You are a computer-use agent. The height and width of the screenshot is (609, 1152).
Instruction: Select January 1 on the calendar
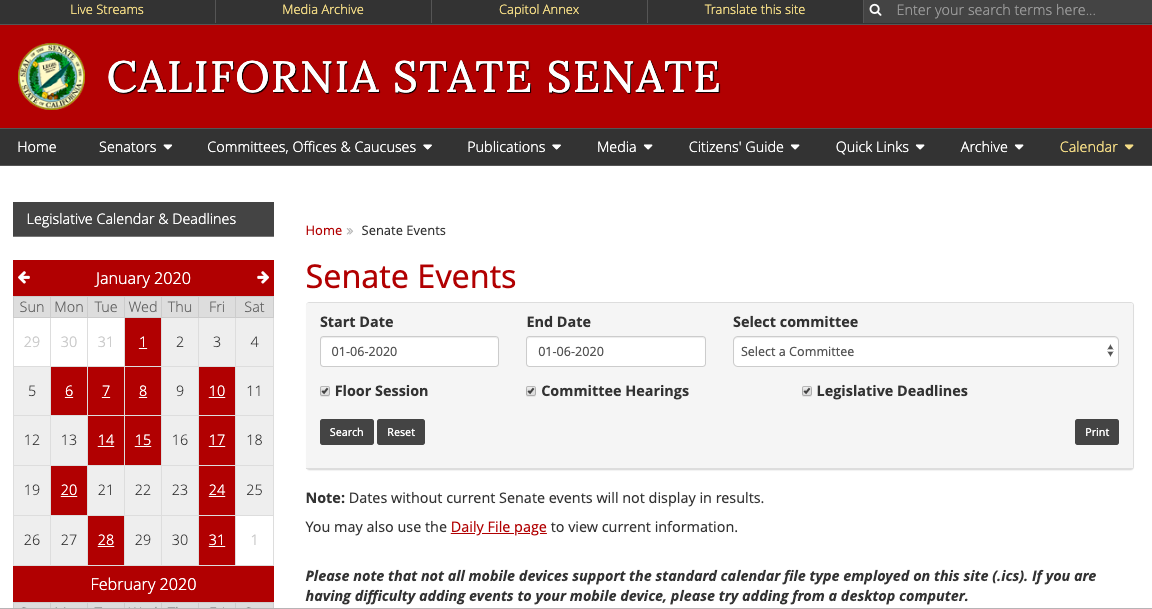[143, 342]
